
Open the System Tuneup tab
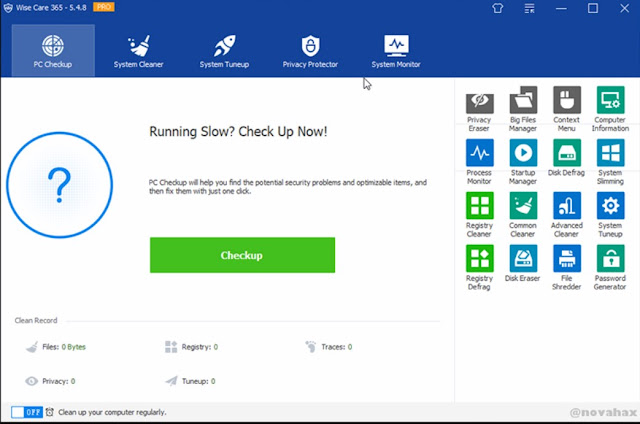pos(224,51)
